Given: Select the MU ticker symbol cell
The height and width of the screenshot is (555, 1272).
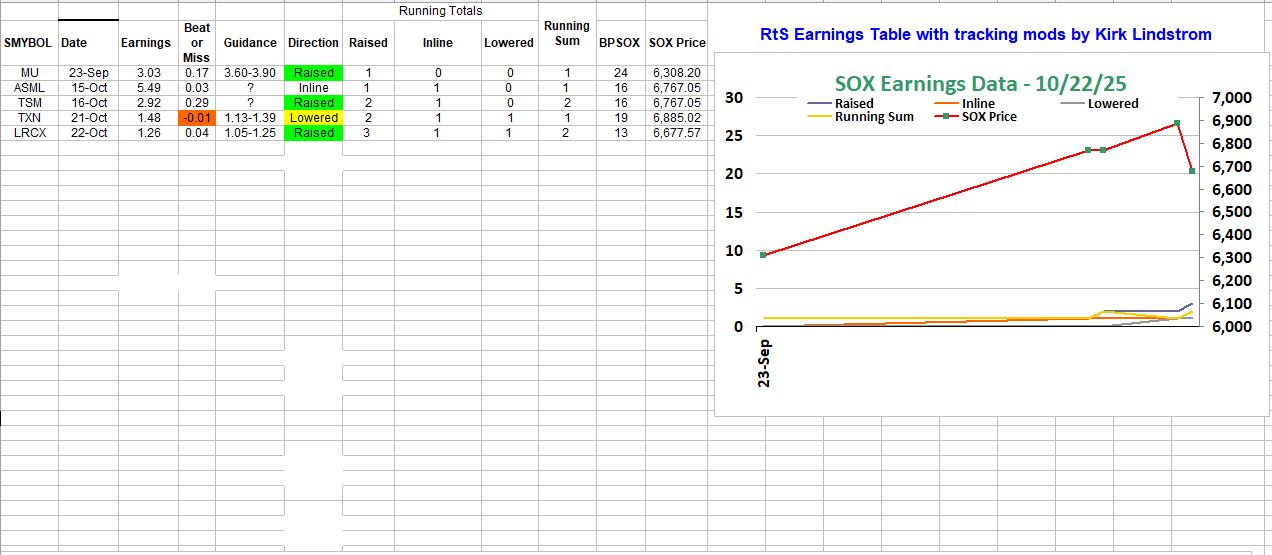Looking at the screenshot, I should tap(28, 73).
